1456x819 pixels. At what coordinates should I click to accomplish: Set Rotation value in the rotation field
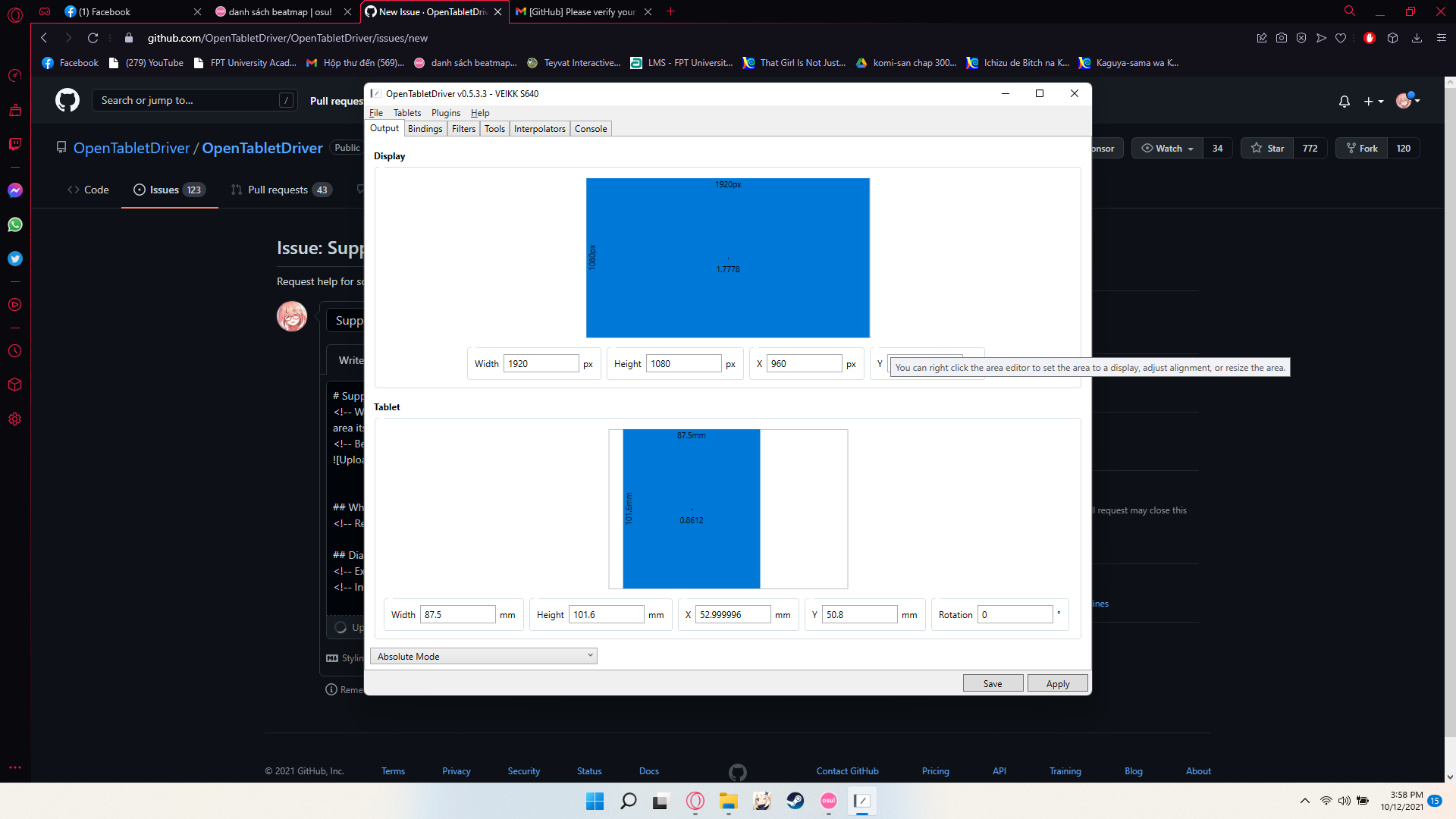tap(1015, 614)
